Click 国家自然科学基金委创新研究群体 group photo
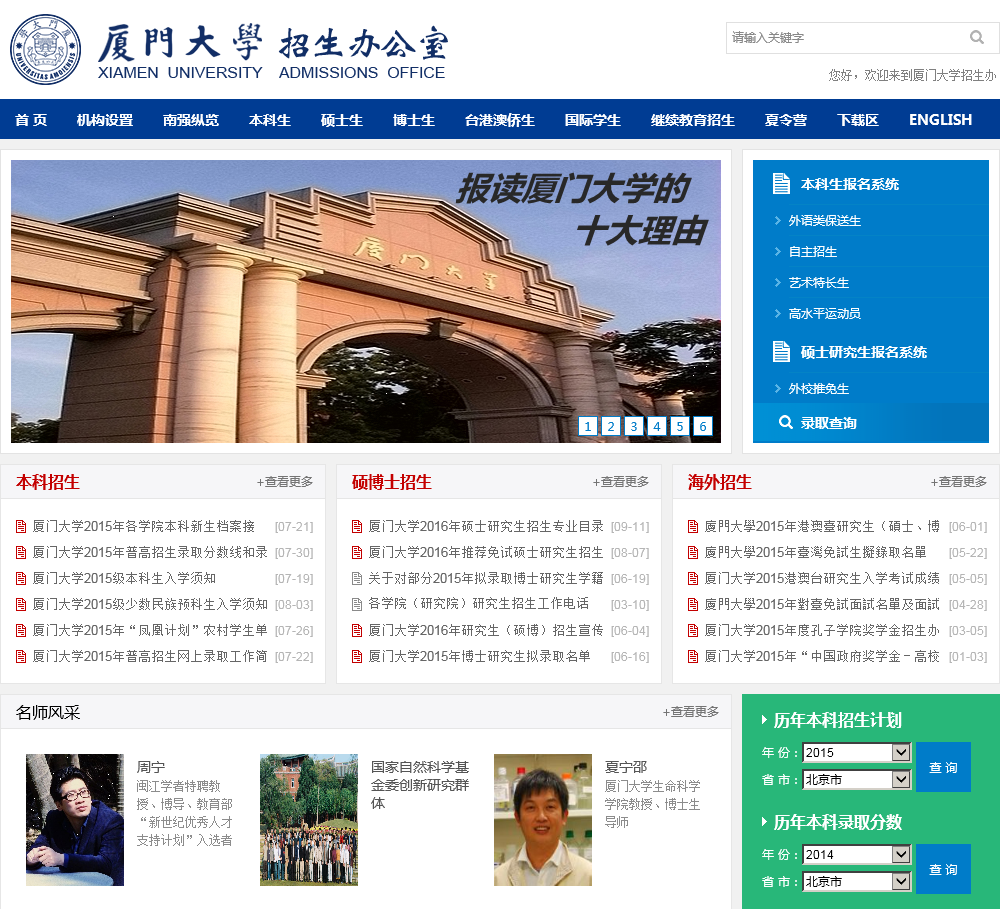The width and height of the screenshot is (1000, 909). (x=309, y=820)
